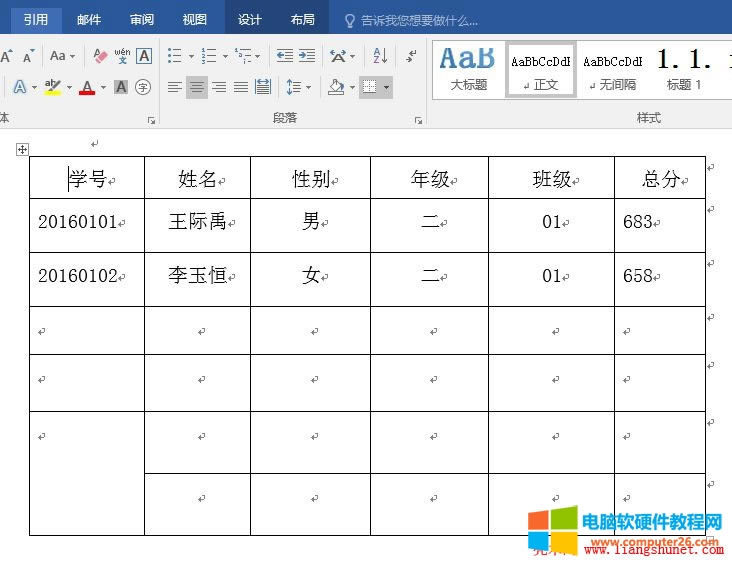Click cell containing 20160101
The image size is (732, 562).
pos(87,225)
